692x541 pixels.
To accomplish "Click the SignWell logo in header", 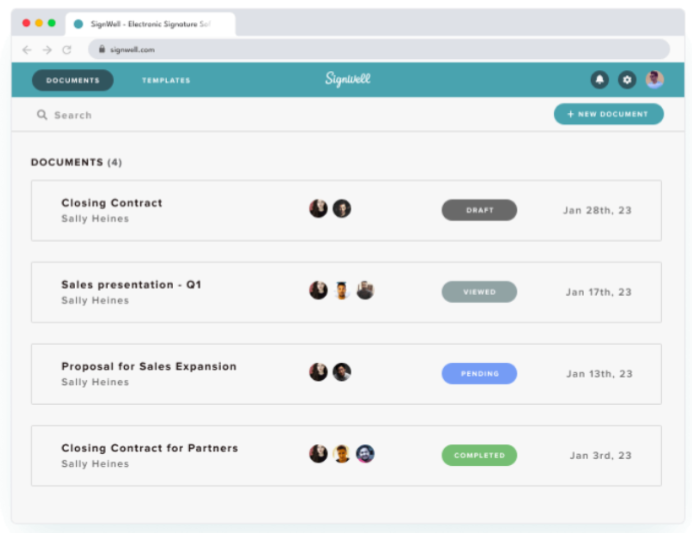I will pos(348,80).
